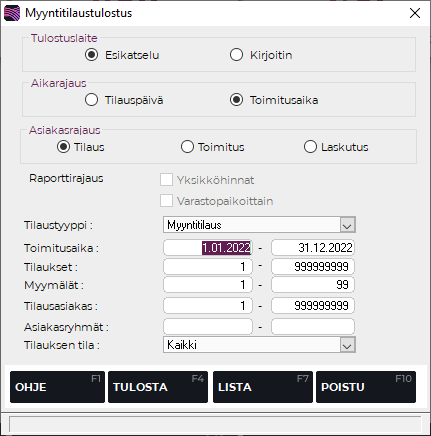This screenshot has height=436, width=431.
Task: Click the Tilauksen tila label
Action: 62,345
